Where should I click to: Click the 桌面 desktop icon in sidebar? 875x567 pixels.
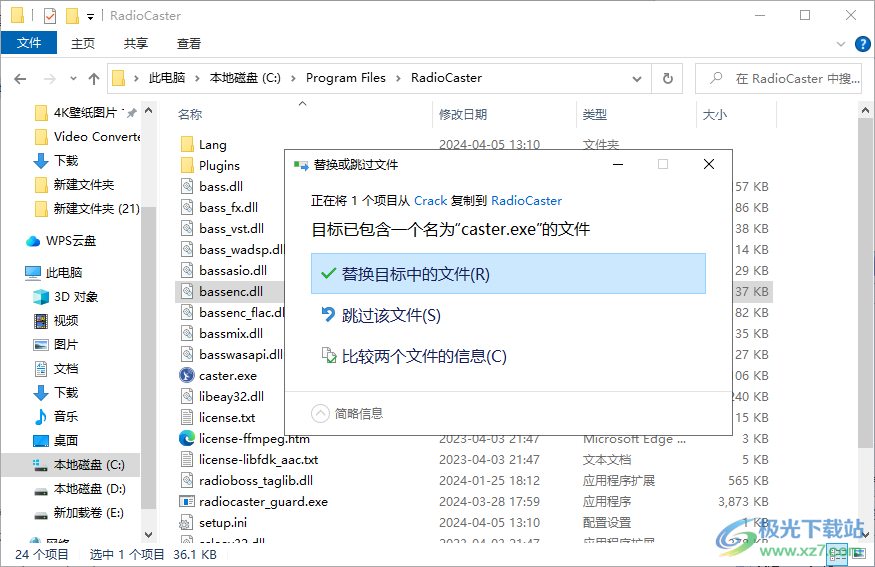click(41, 441)
